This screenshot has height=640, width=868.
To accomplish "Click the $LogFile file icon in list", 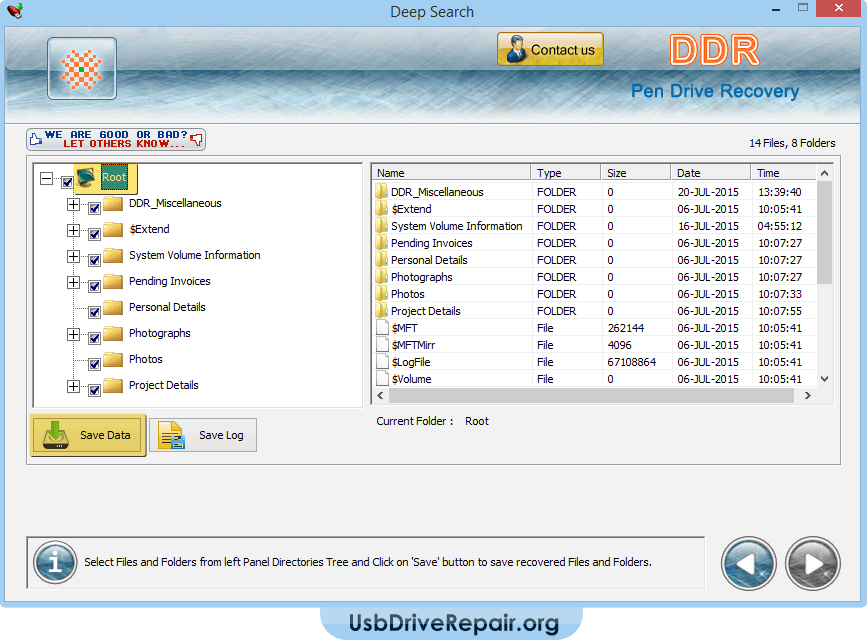I will pos(382,362).
